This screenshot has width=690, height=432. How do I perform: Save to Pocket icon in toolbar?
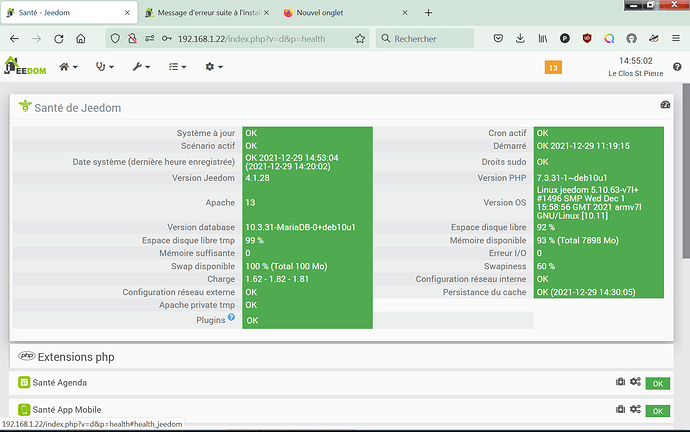pyautogui.click(x=498, y=39)
